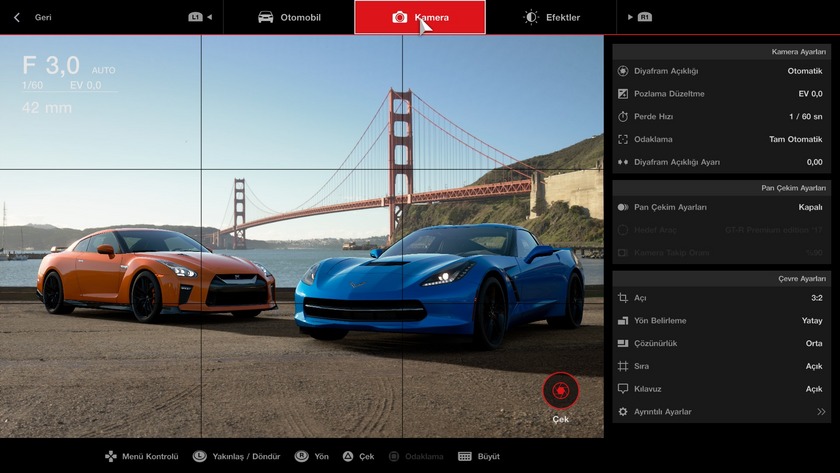Select the Perde Hızı shutter speed row

click(721, 117)
